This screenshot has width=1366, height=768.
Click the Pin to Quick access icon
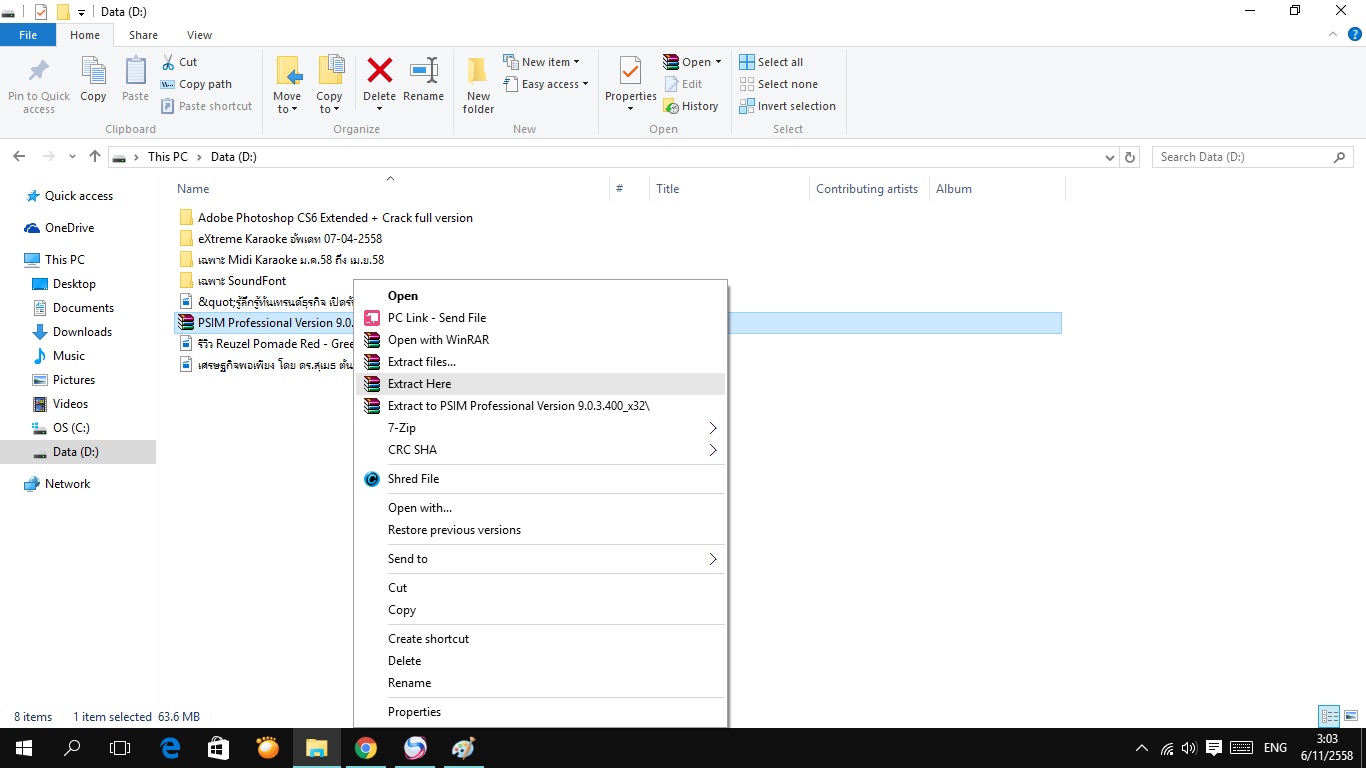(38, 72)
